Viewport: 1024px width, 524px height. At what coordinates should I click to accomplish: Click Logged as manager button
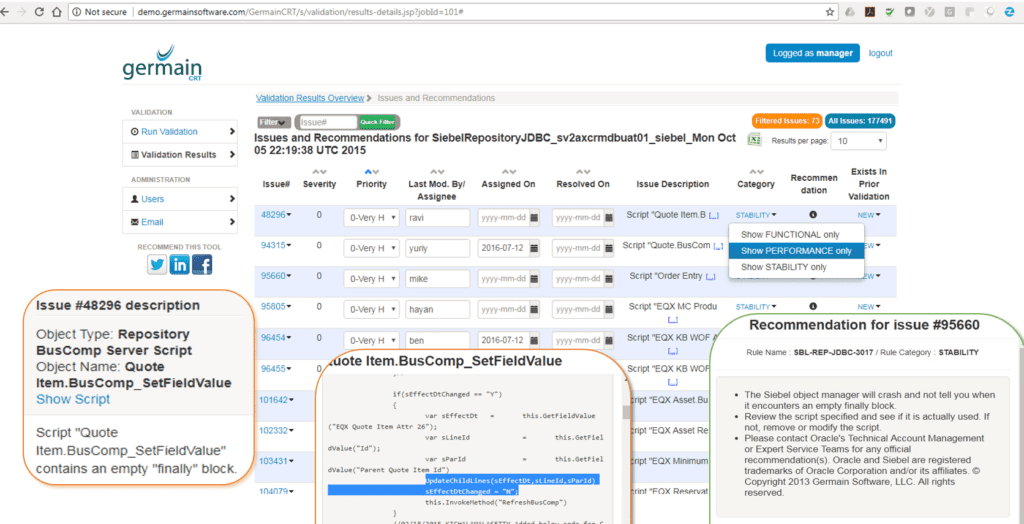pos(812,53)
